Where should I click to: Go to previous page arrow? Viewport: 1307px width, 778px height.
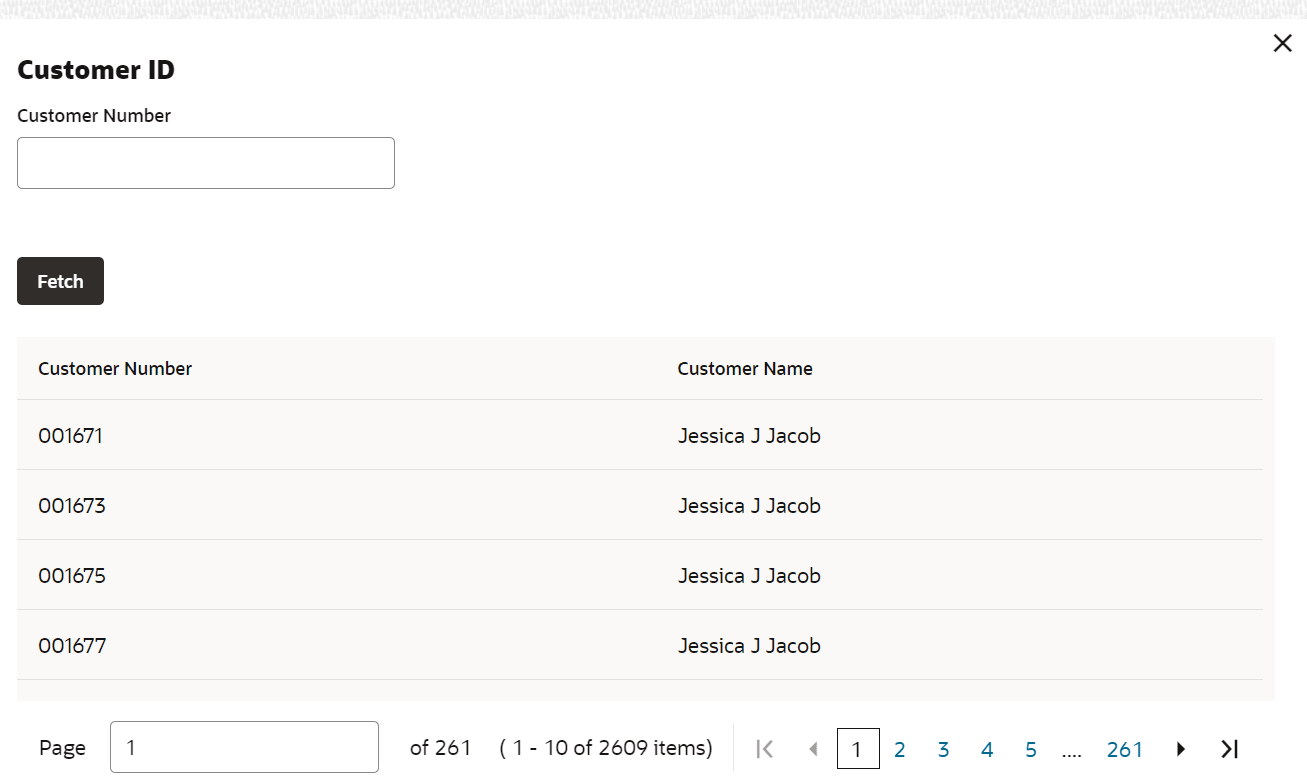[x=813, y=749]
